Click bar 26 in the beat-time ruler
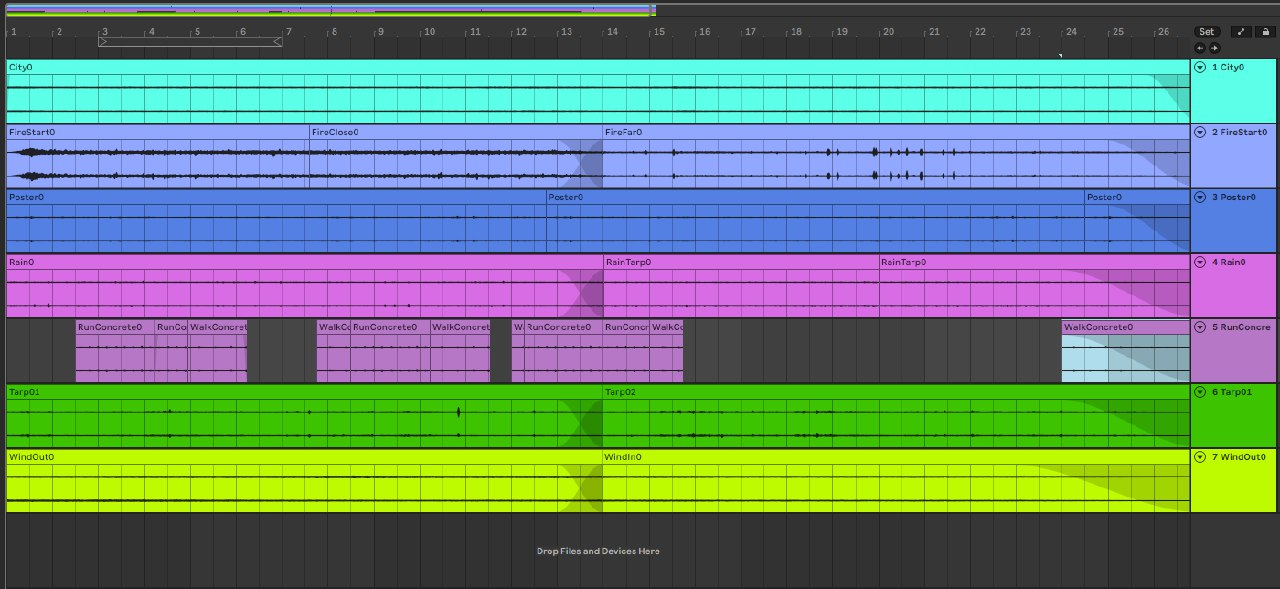Viewport: 1280px width, 589px height. tap(1162, 32)
